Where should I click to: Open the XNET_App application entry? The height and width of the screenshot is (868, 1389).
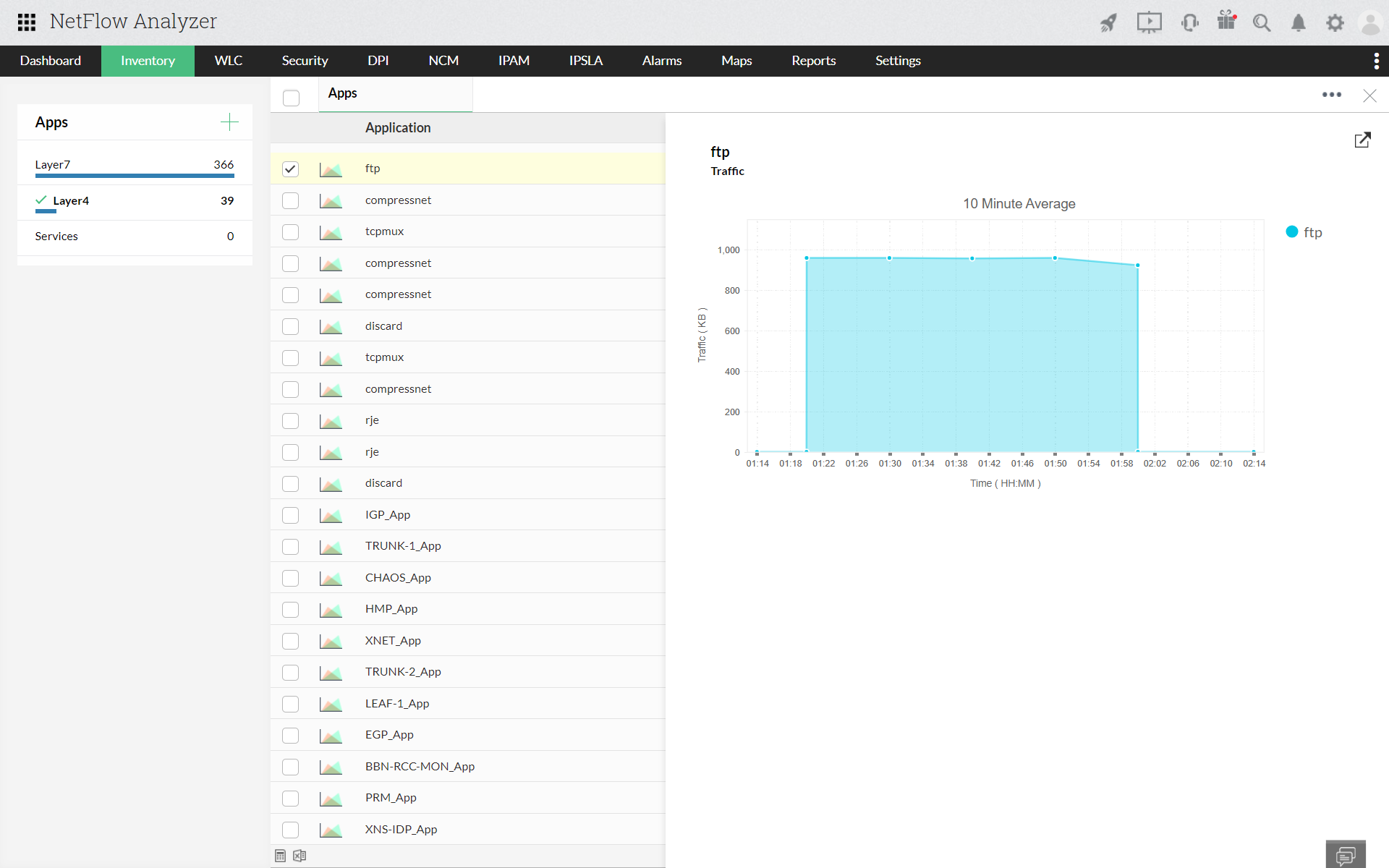[x=393, y=641]
